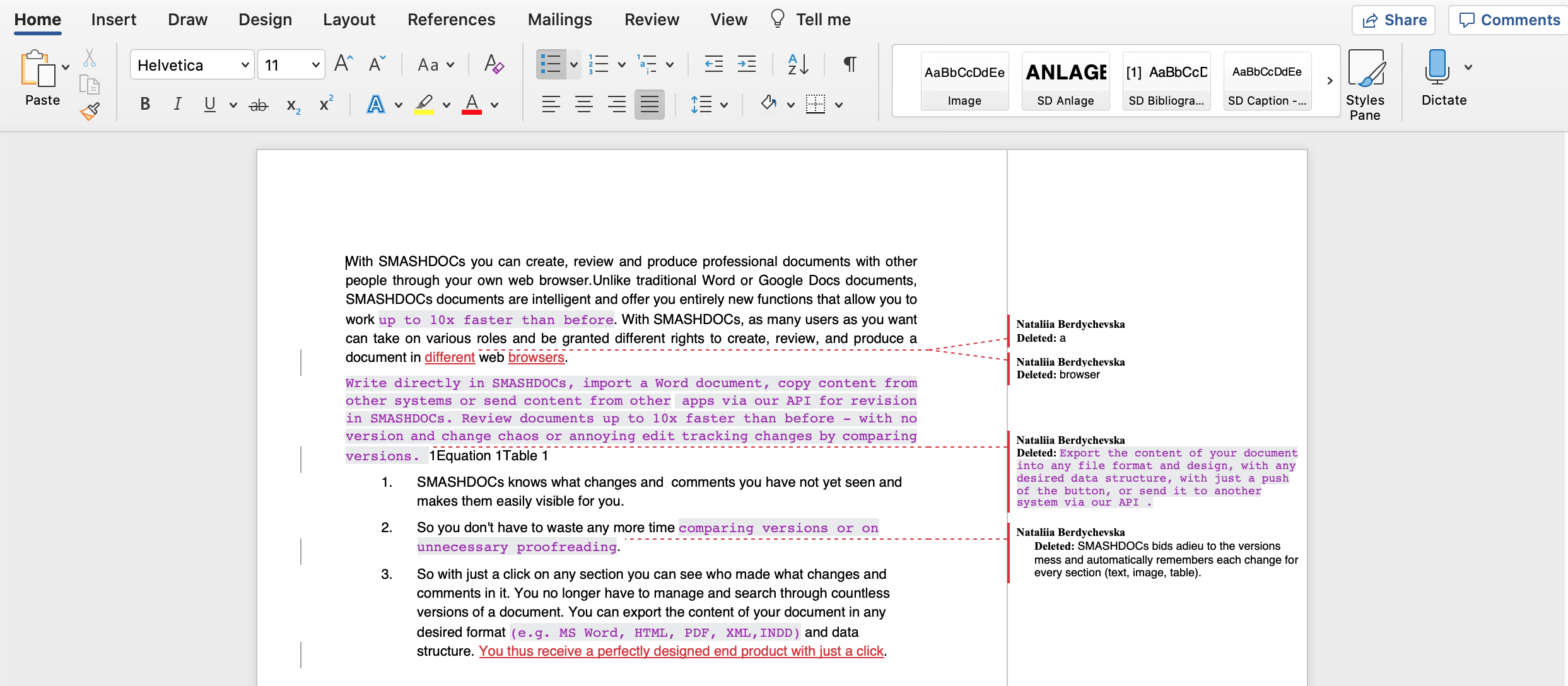
Task: Sort text with the A-Z icon
Action: tap(798, 64)
